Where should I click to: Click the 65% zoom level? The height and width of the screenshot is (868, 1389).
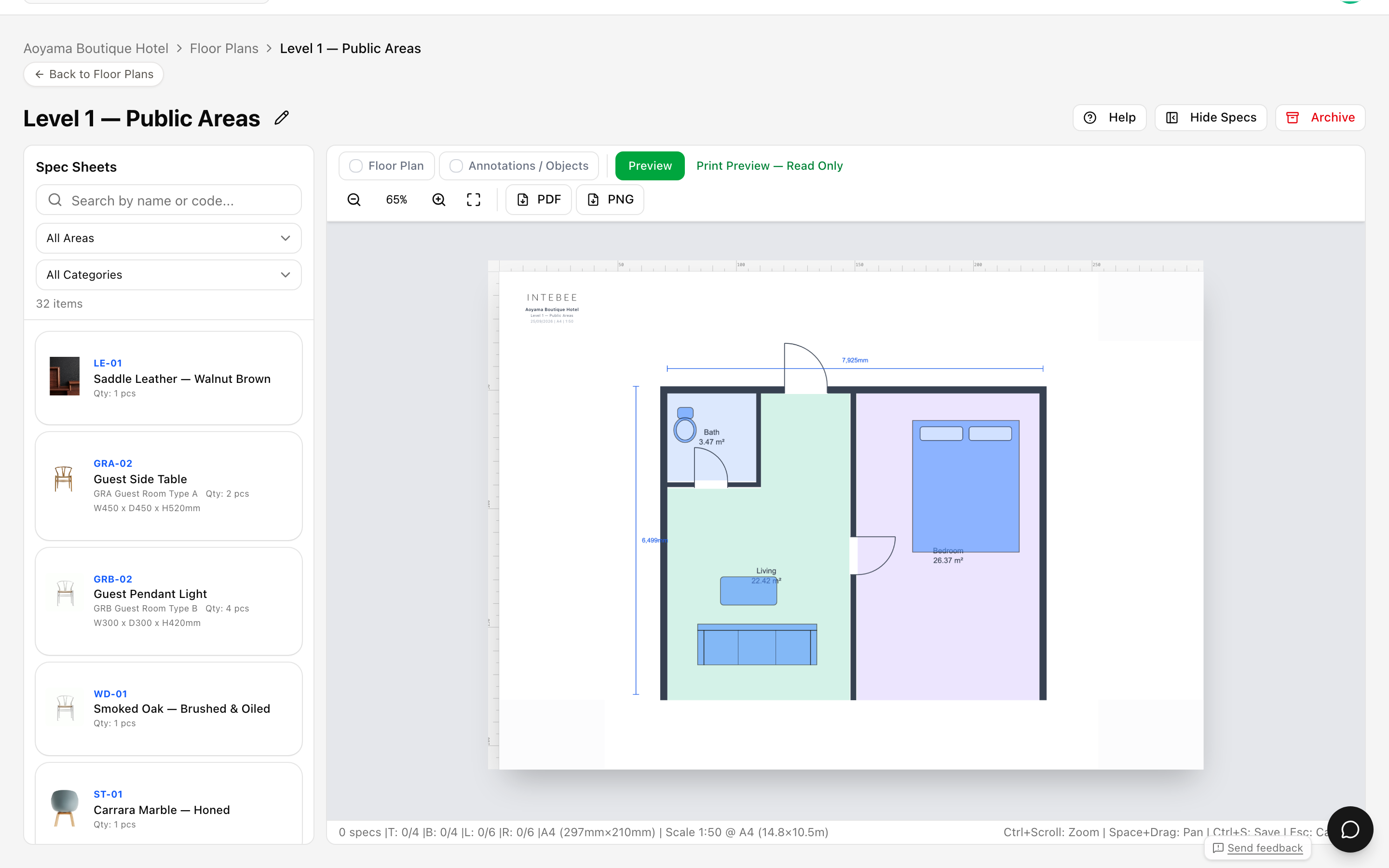396,199
